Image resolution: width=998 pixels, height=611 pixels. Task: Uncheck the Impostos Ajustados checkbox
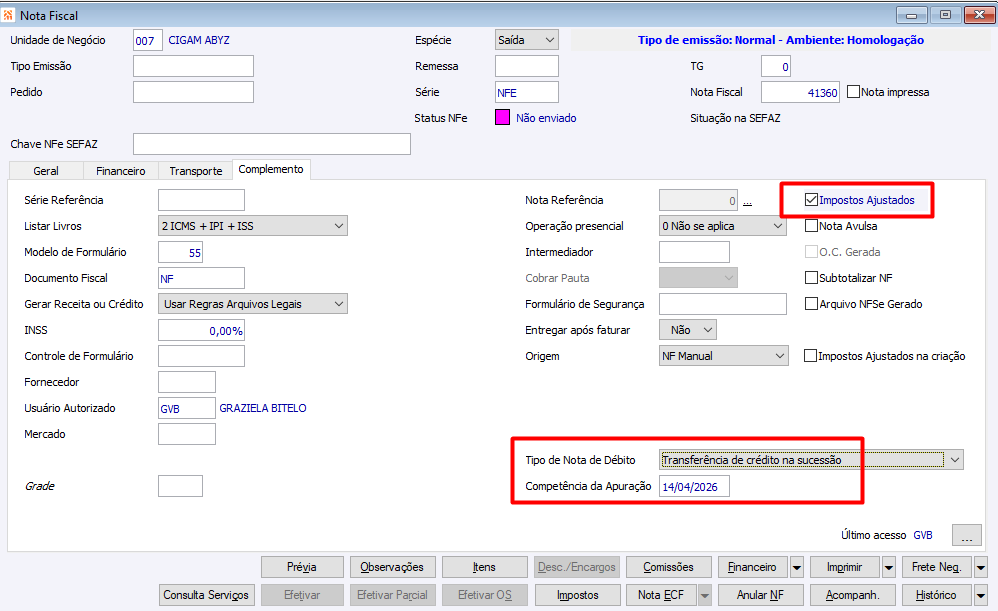(811, 200)
